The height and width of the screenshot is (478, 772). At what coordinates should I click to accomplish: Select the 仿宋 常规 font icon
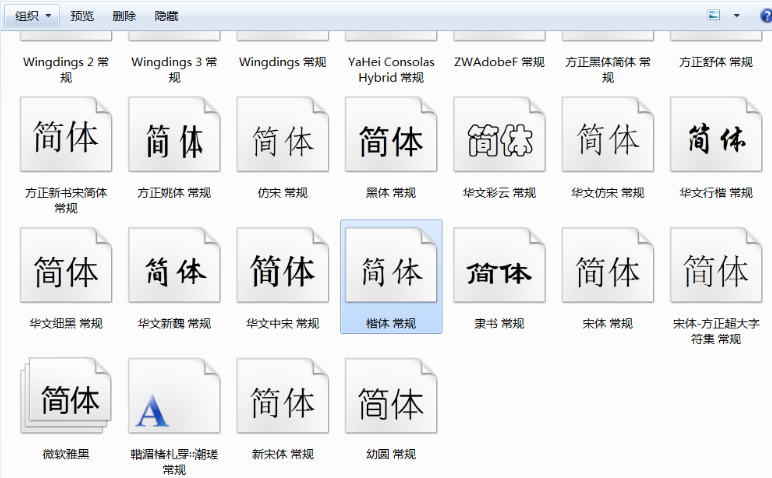pos(283,134)
